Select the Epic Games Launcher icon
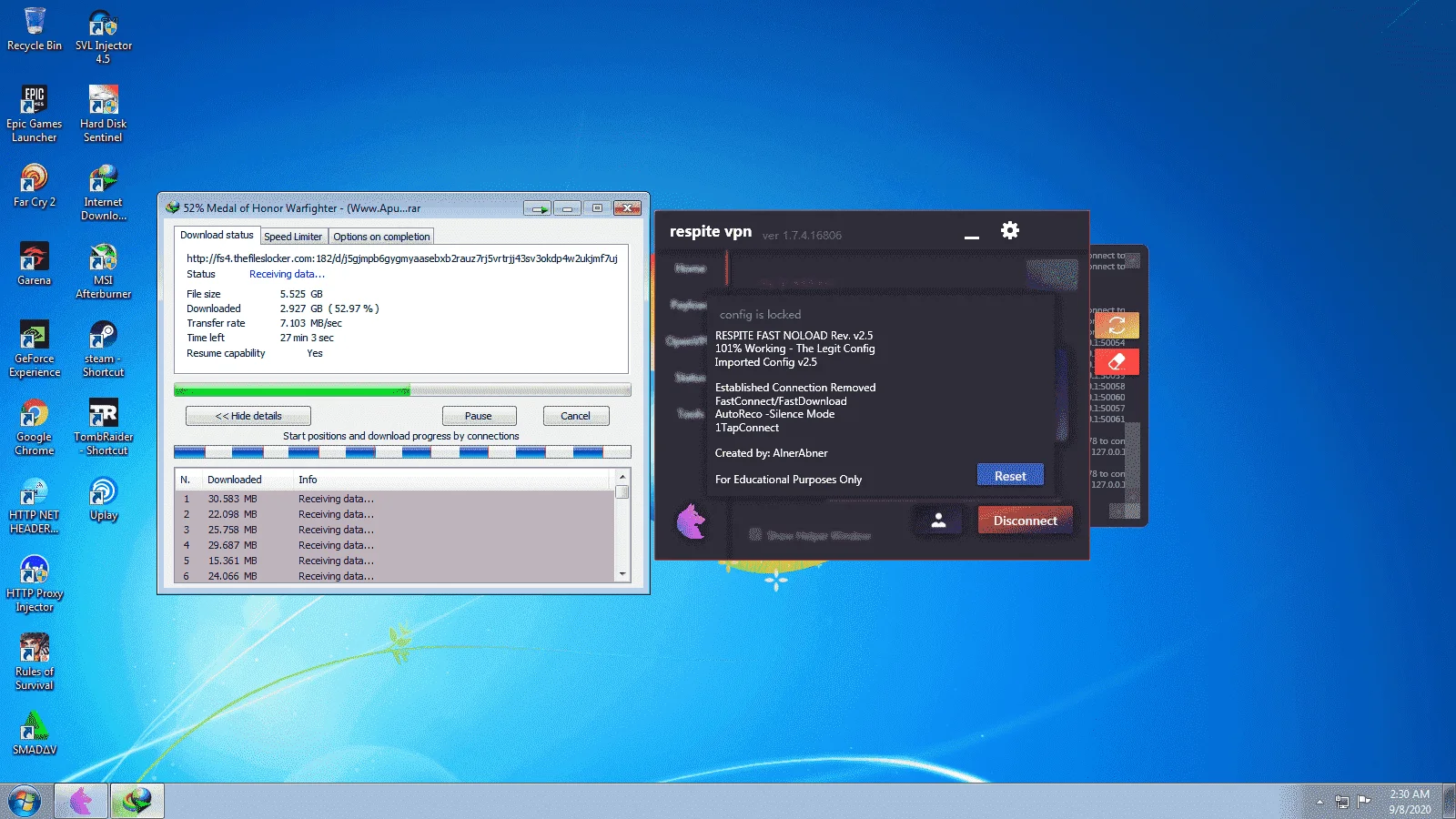 pyautogui.click(x=35, y=113)
